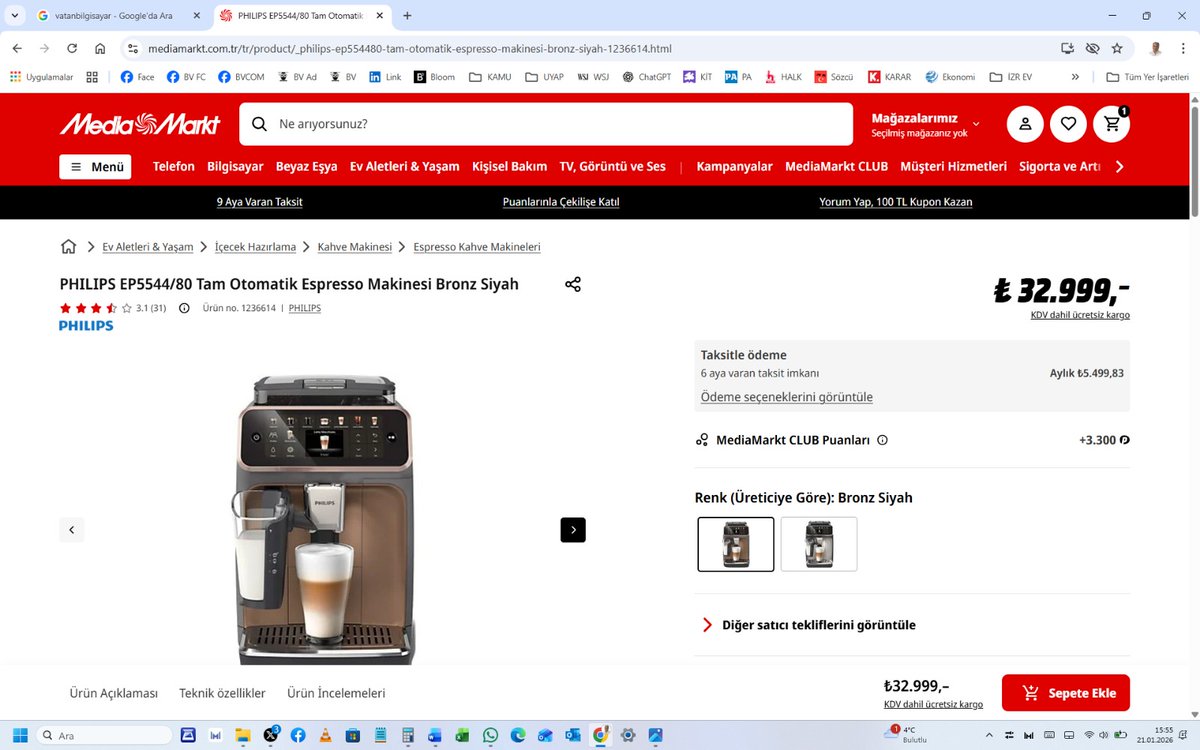Switch to the Ürün Açıklaması tab
This screenshot has width=1200, height=750.
(114, 693)
